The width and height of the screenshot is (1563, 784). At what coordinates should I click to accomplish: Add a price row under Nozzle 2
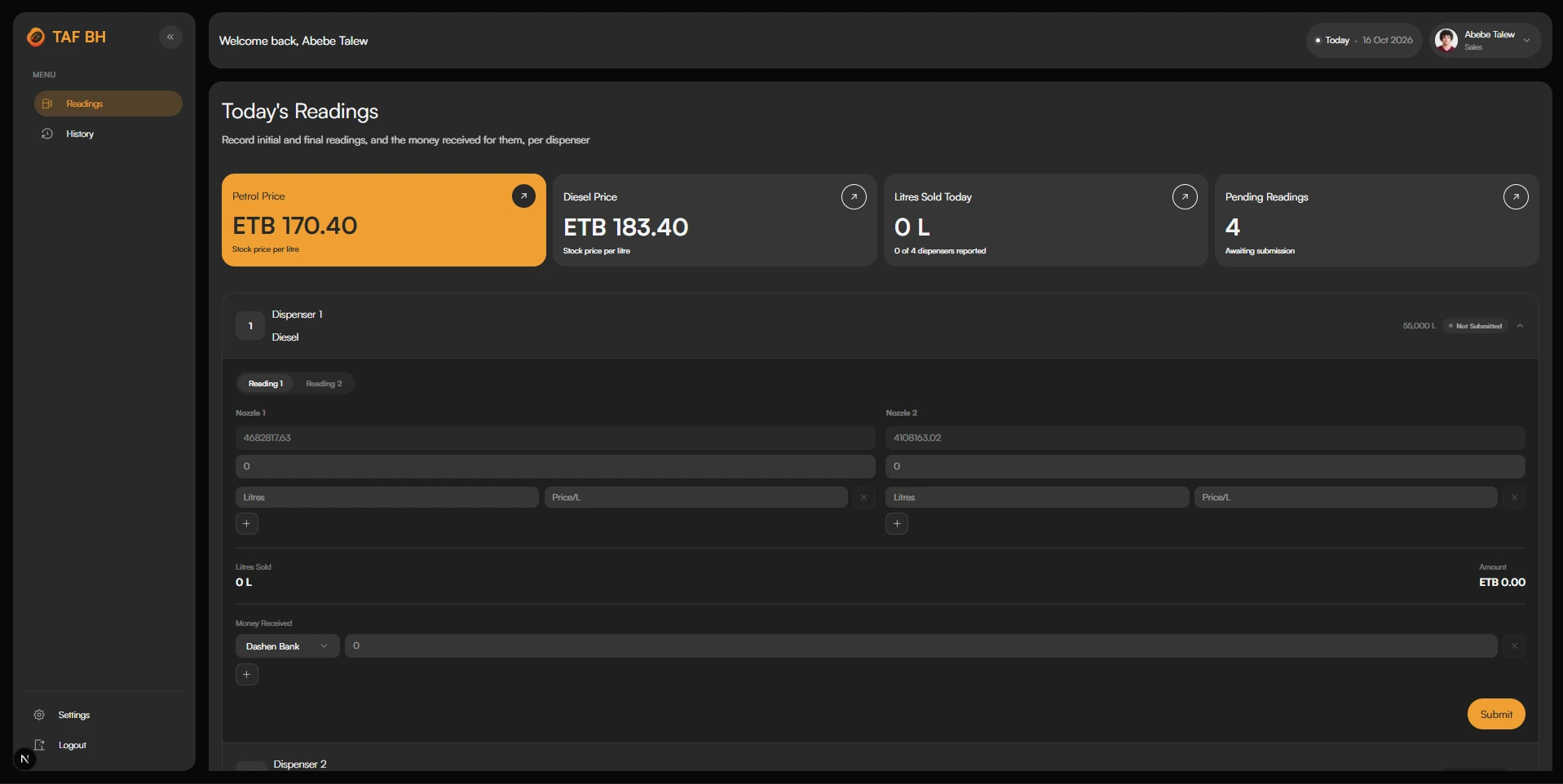897,523
